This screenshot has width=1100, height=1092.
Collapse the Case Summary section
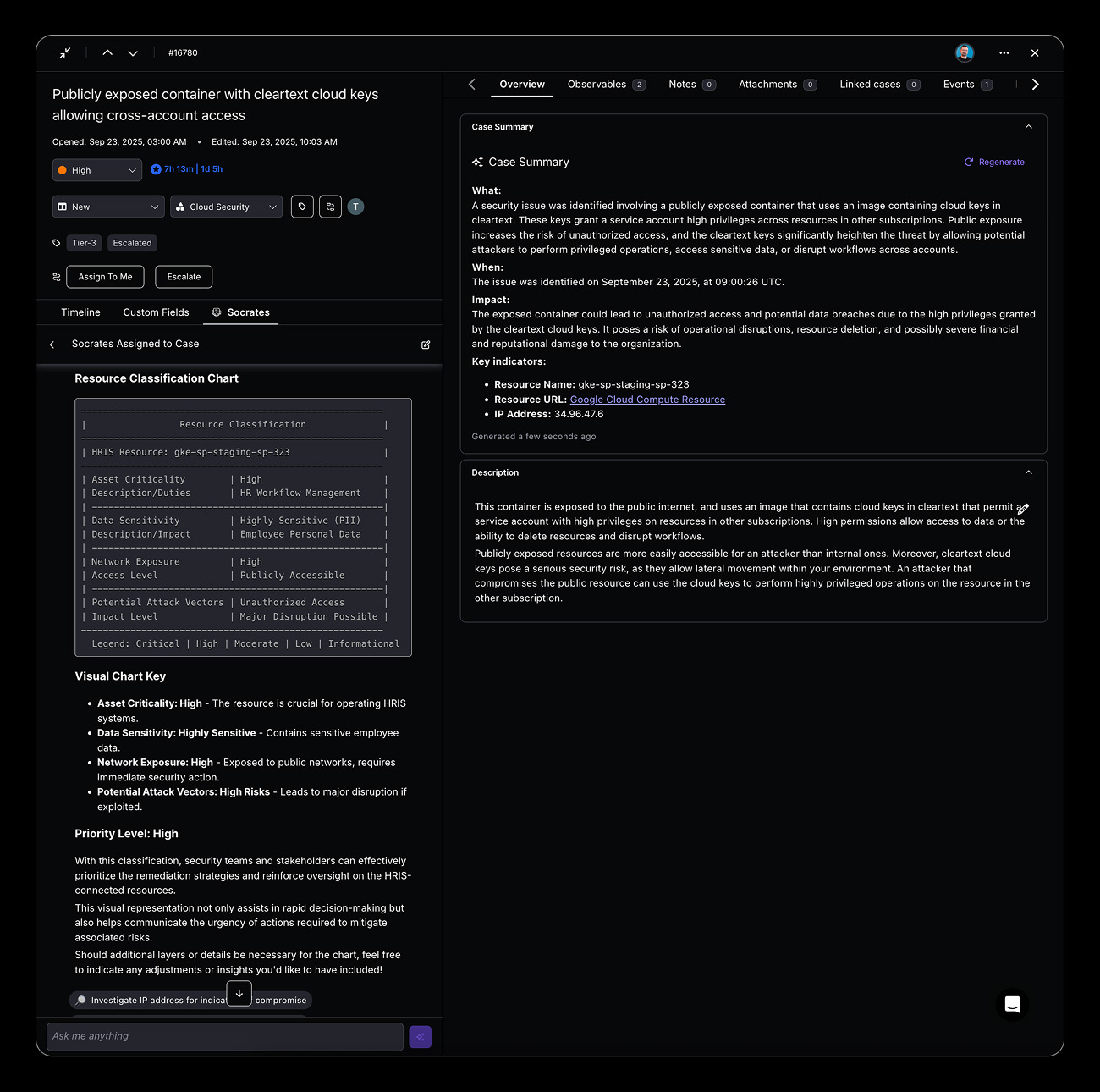1028,127
